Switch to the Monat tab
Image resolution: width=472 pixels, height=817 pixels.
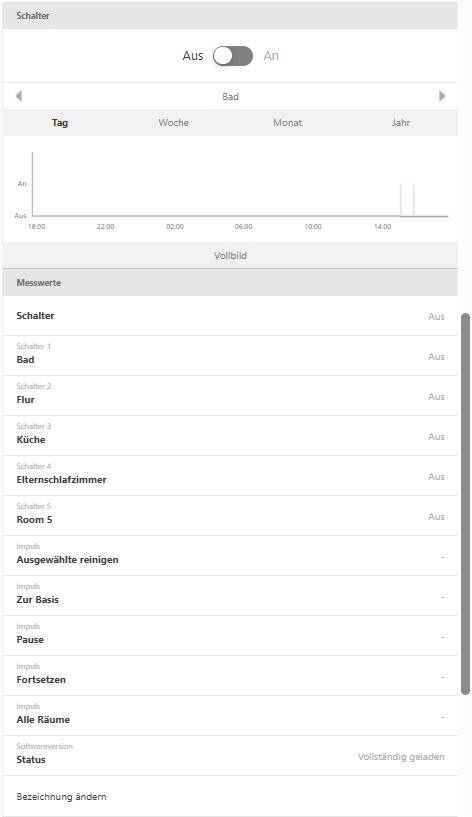[288, 122]
